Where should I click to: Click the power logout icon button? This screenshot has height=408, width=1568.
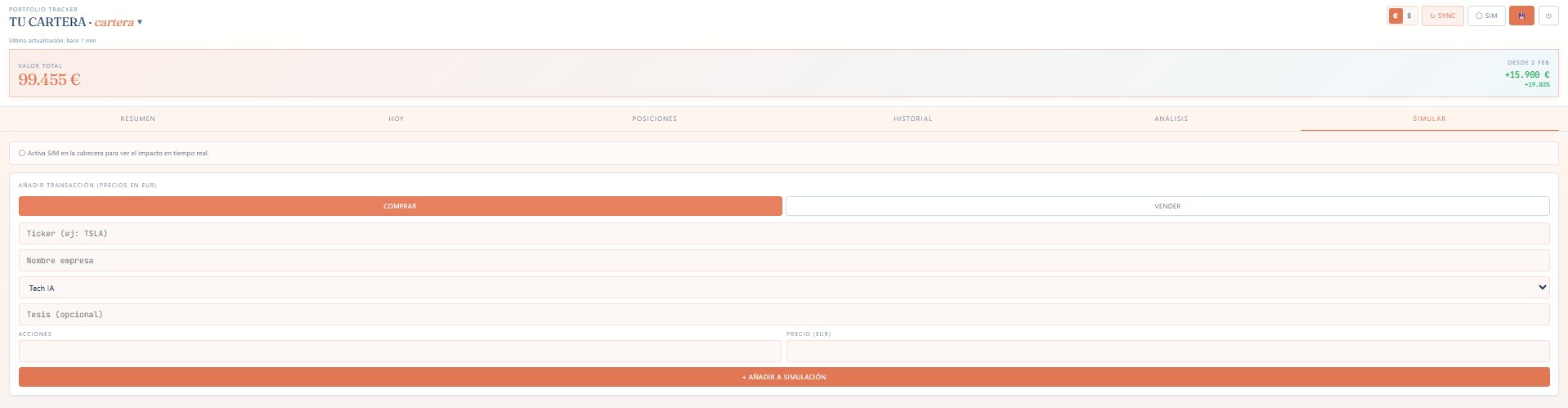1548,16
